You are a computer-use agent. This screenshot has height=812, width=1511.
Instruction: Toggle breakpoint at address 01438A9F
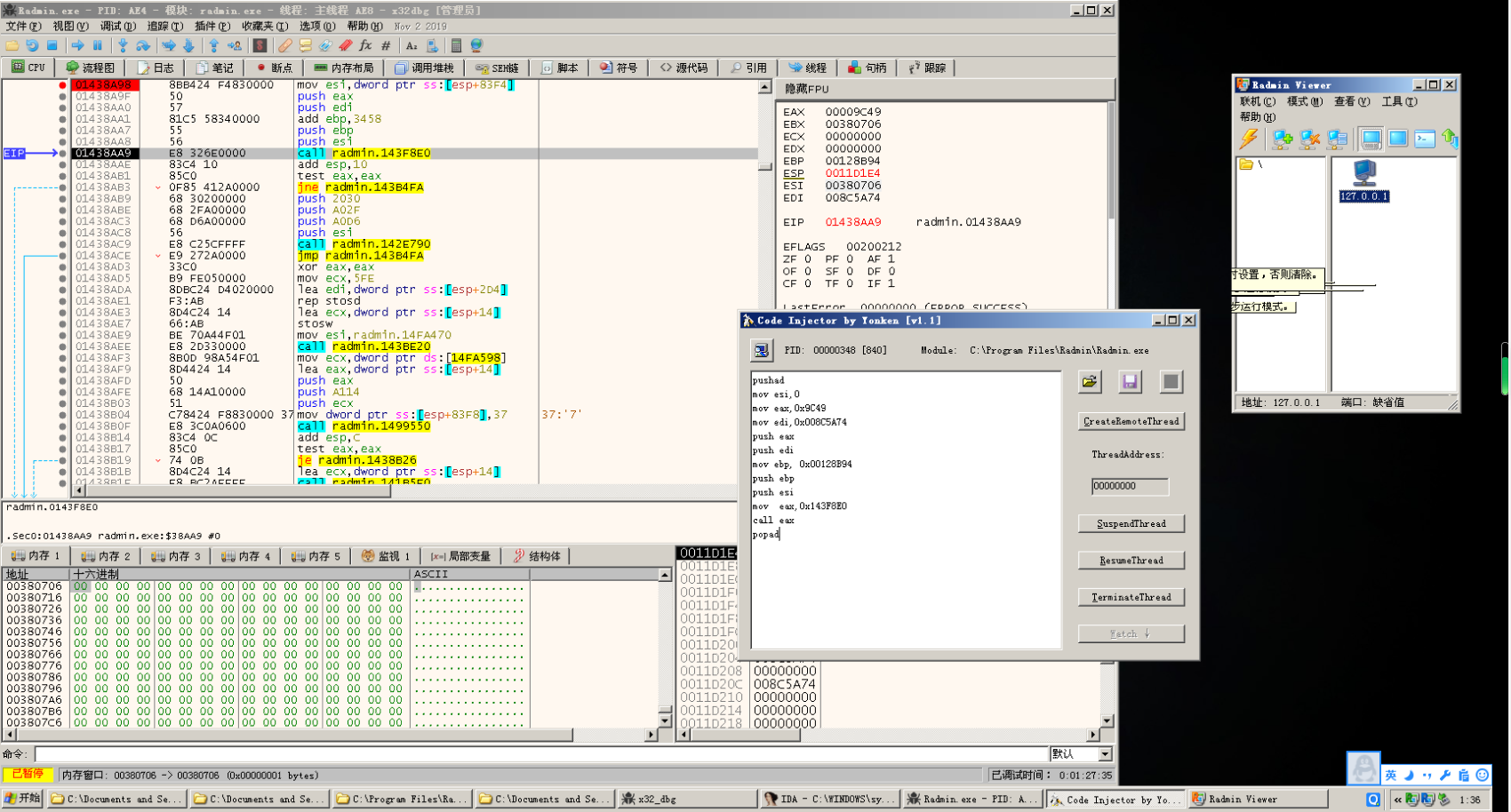(x=62, y=96)
